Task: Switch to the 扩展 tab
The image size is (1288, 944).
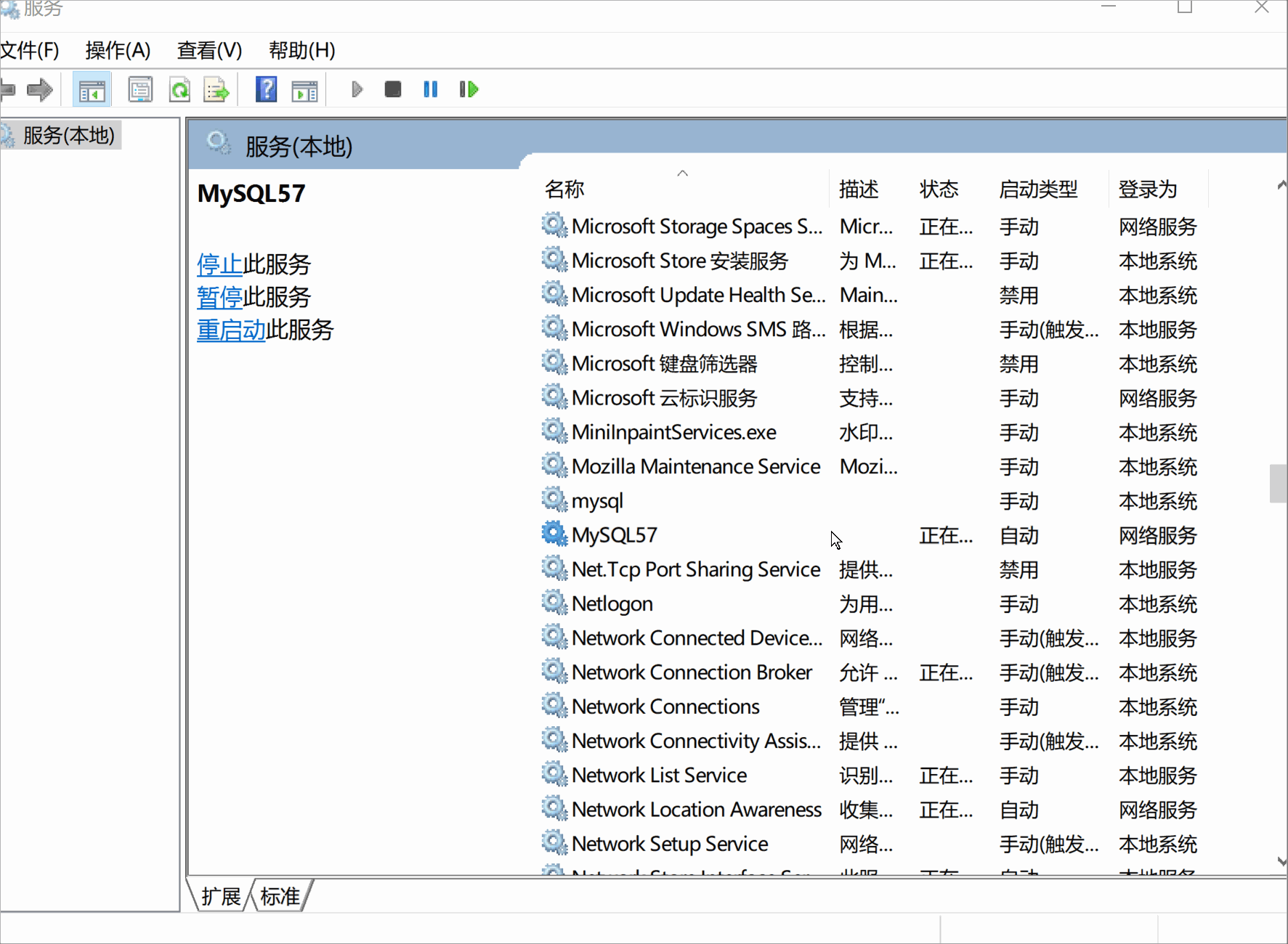Action: point(221,897)
